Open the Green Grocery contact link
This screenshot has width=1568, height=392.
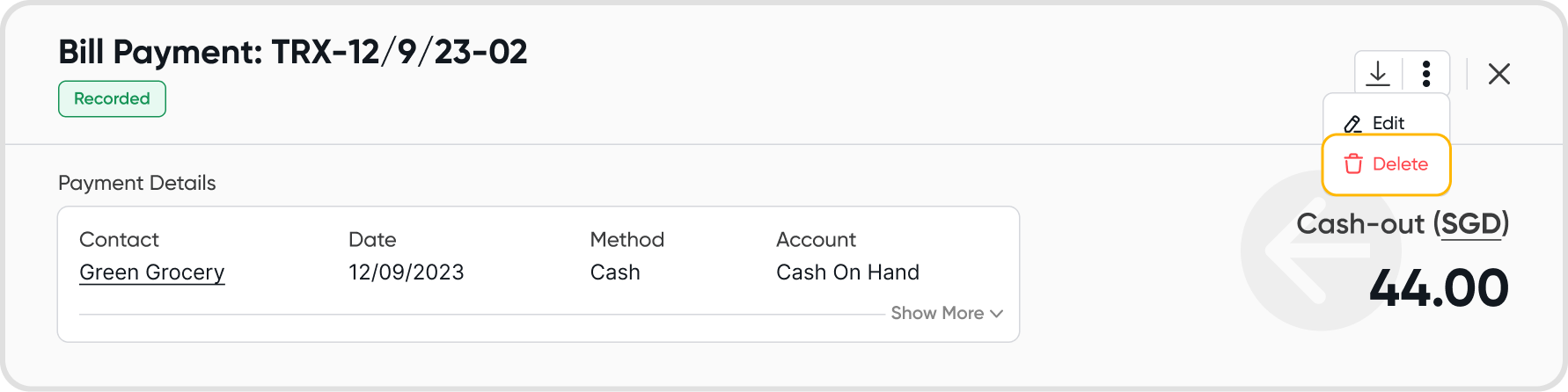pyautogui.click(x=152, y=272)
